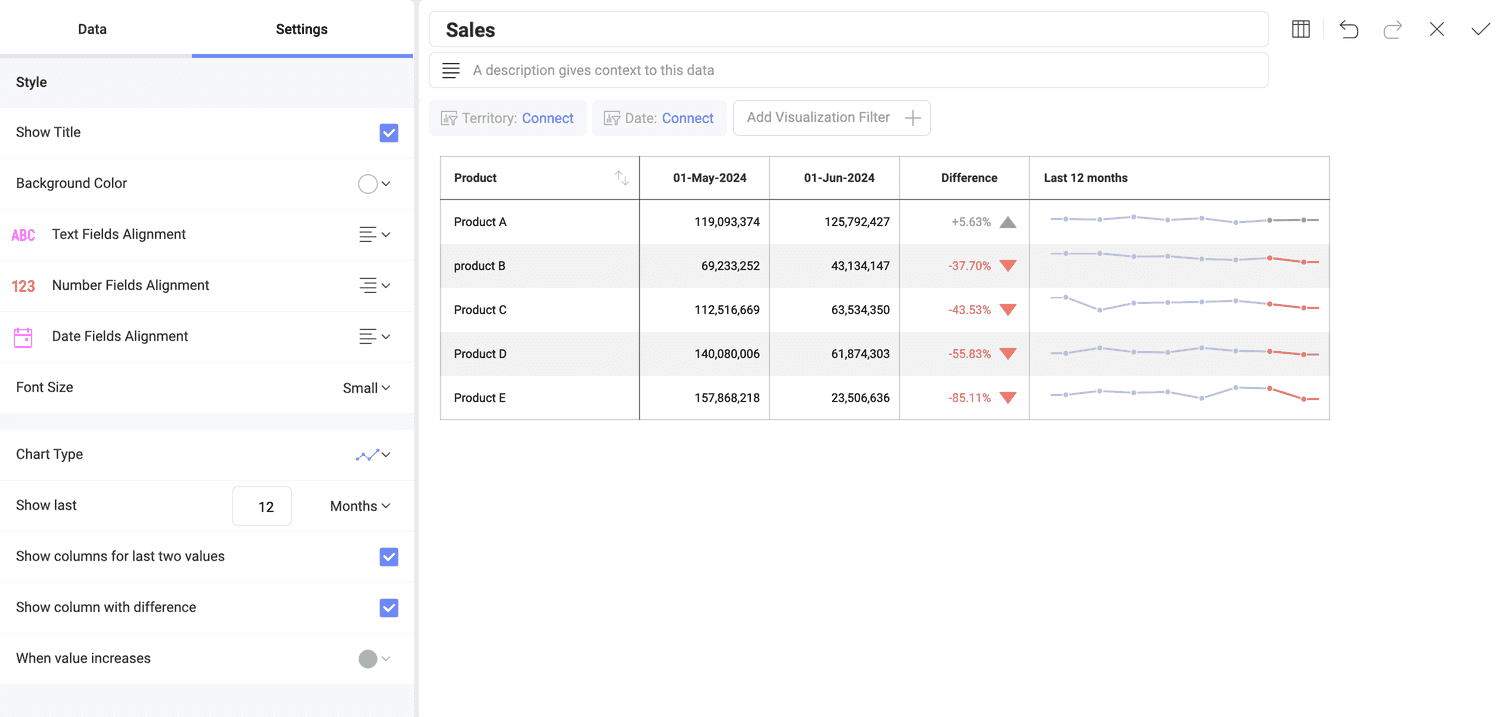Click the Product C row label
1506x717 pixels.
coord(480,310)
